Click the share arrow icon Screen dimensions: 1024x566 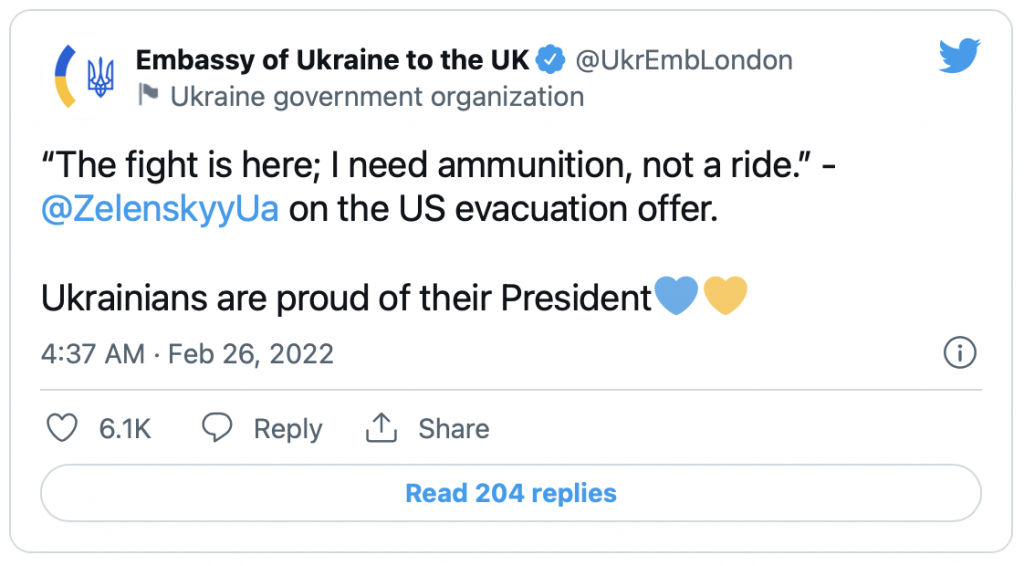[381, 429]
